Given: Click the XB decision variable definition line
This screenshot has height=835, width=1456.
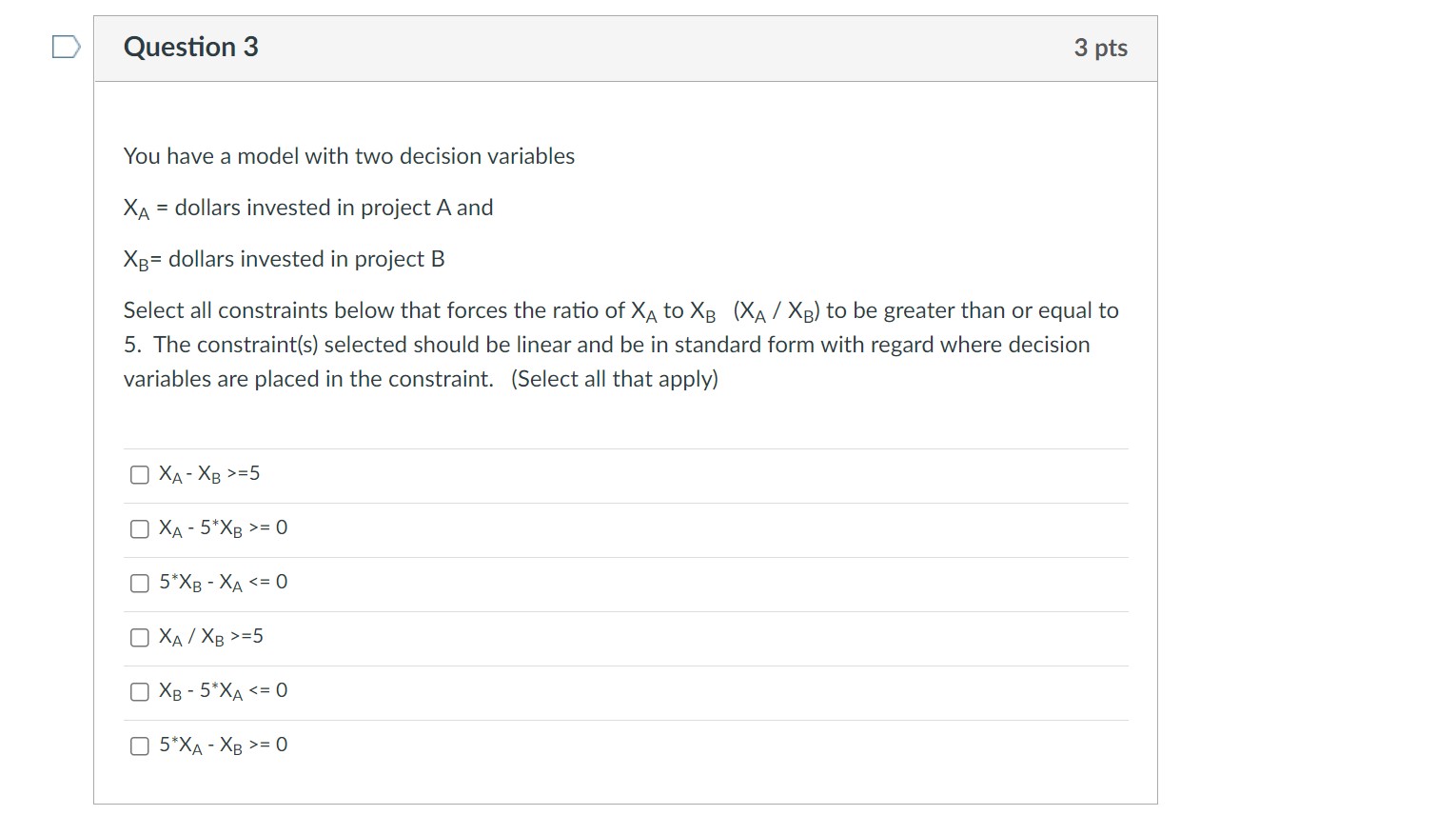Looking at the screenshot, I should pyautogui.click(x=285, y=258).
